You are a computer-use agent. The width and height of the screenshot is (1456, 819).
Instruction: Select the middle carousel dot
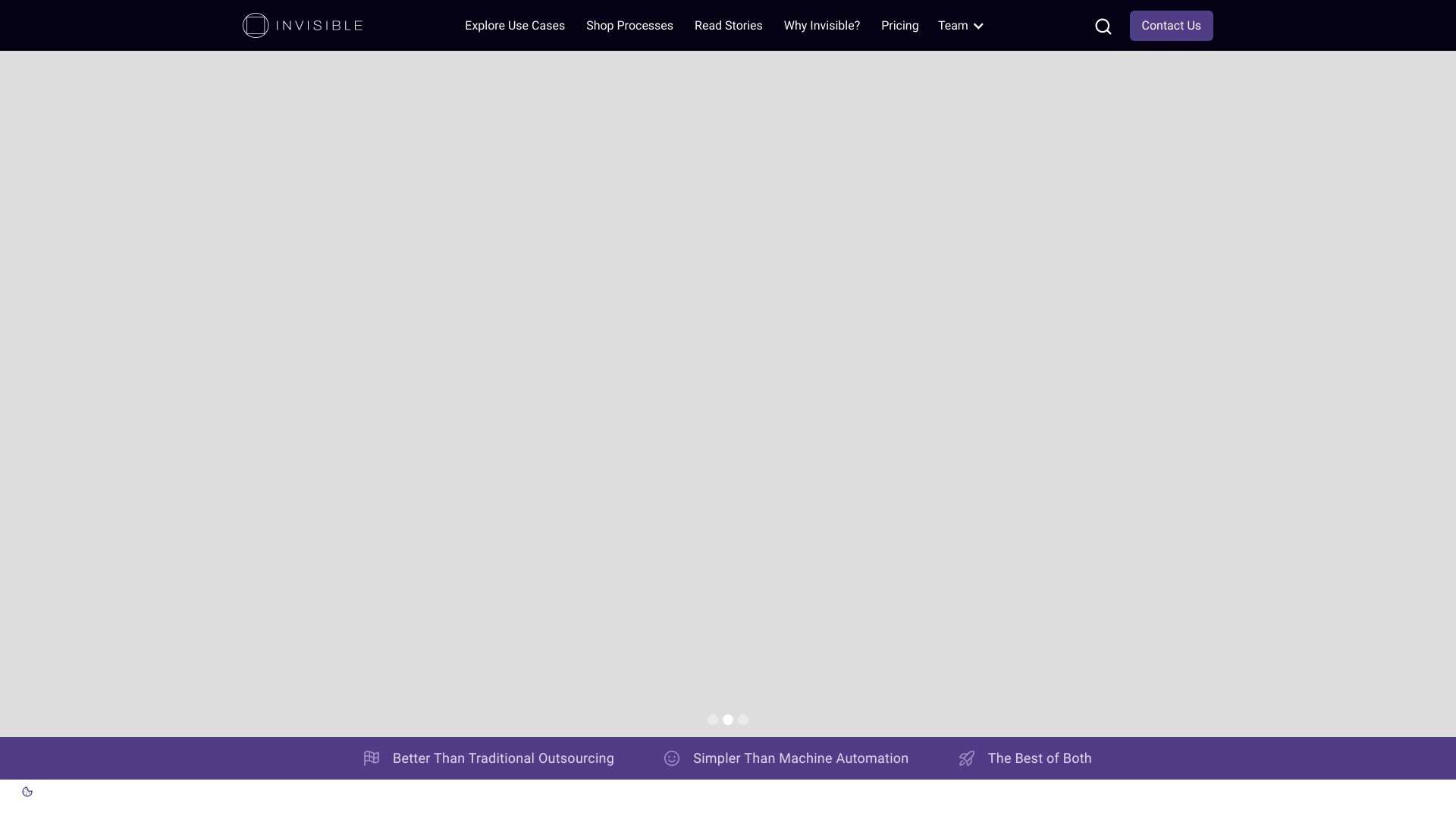point(728,720)
